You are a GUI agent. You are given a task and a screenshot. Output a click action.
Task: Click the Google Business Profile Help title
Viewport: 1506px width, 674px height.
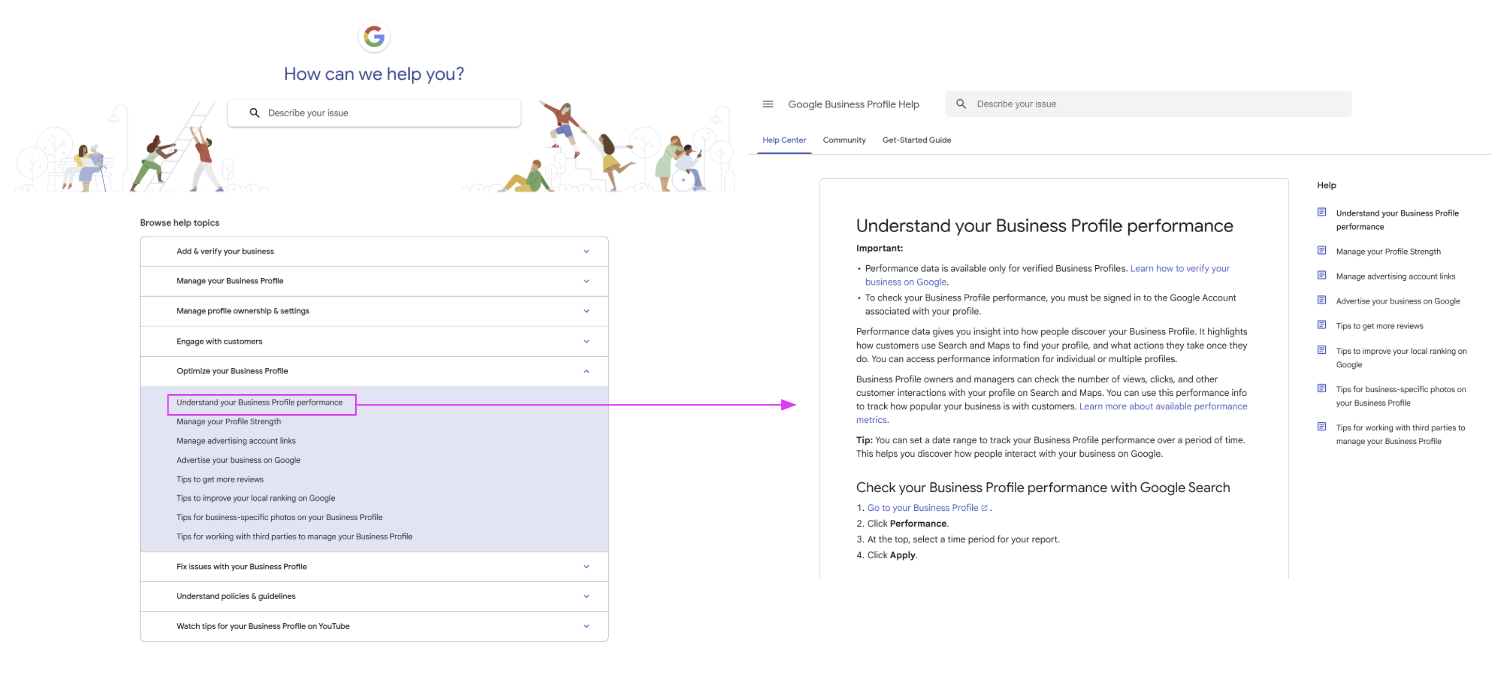point(853,104)
